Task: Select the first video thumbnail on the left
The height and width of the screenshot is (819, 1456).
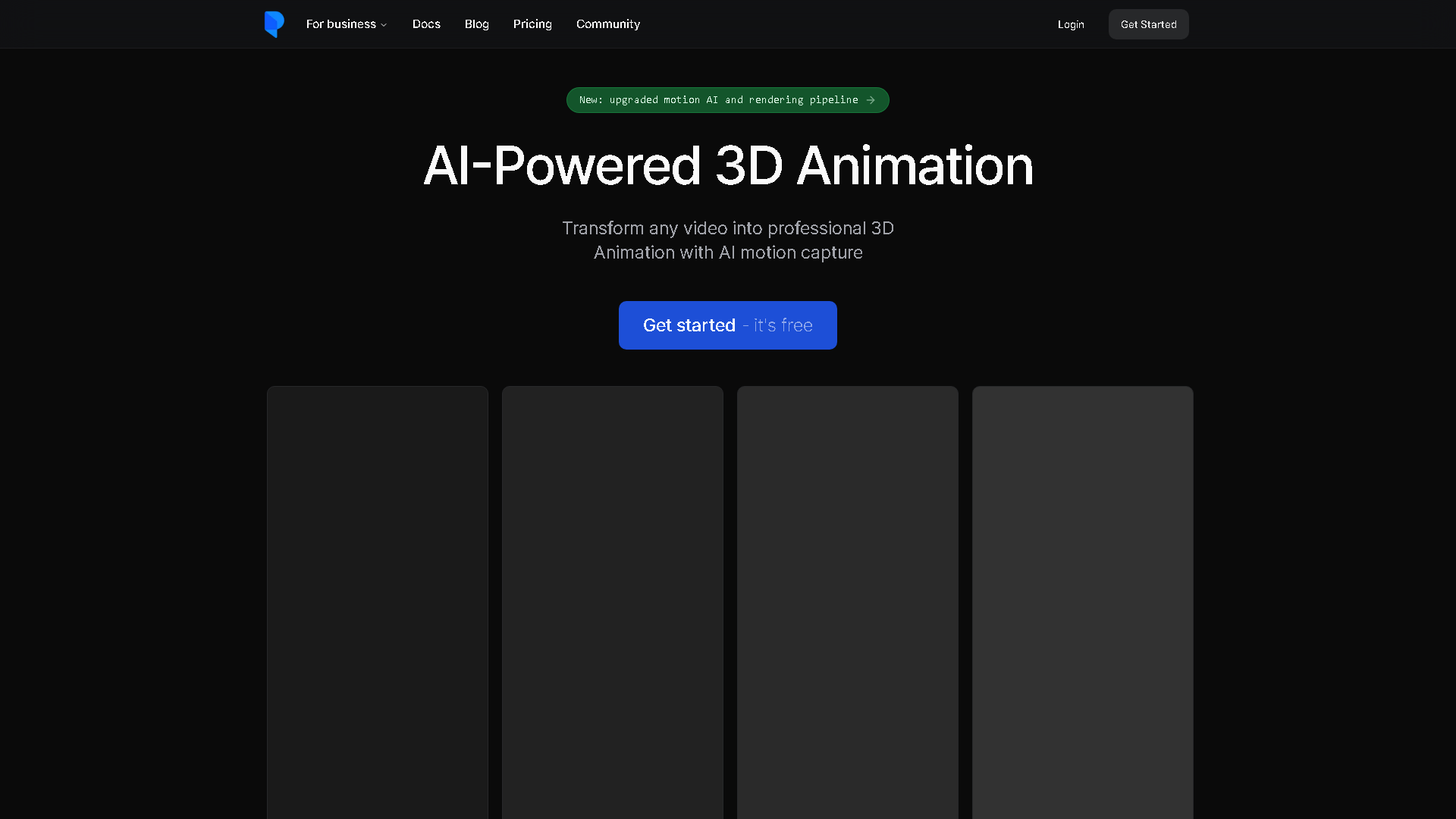Action: point(377,599)
